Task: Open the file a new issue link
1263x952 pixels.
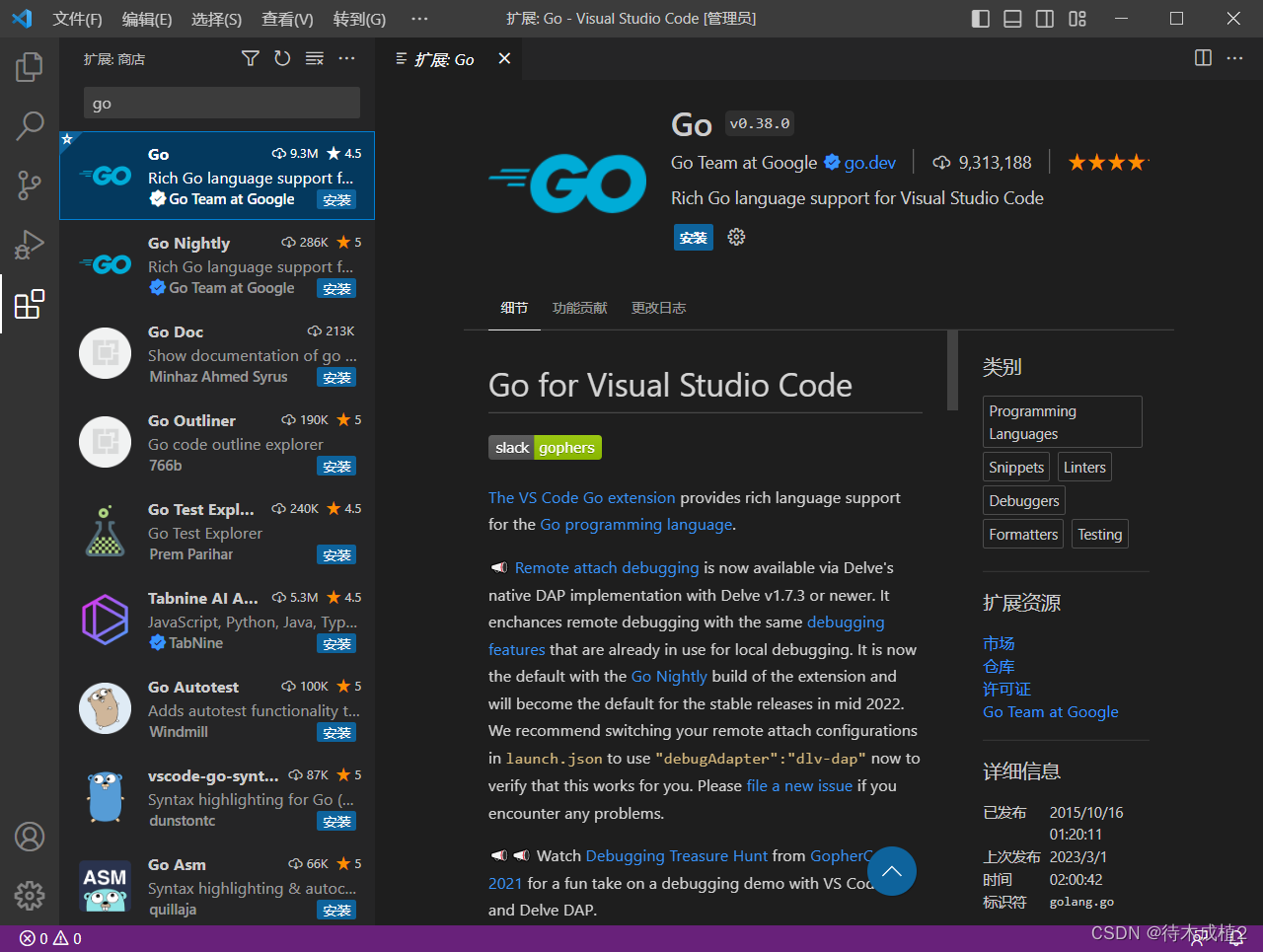Action: tap(799, 786)
